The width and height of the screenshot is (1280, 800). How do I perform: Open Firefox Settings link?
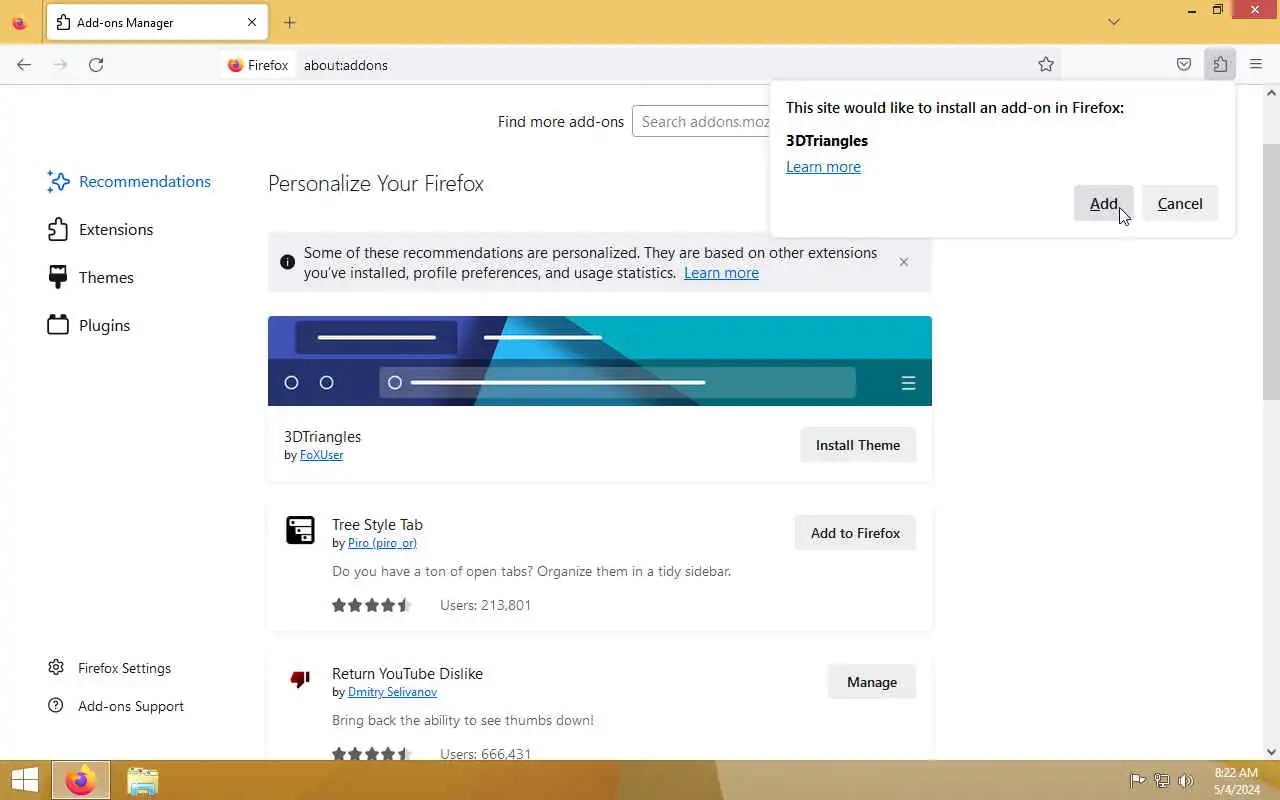124,668
